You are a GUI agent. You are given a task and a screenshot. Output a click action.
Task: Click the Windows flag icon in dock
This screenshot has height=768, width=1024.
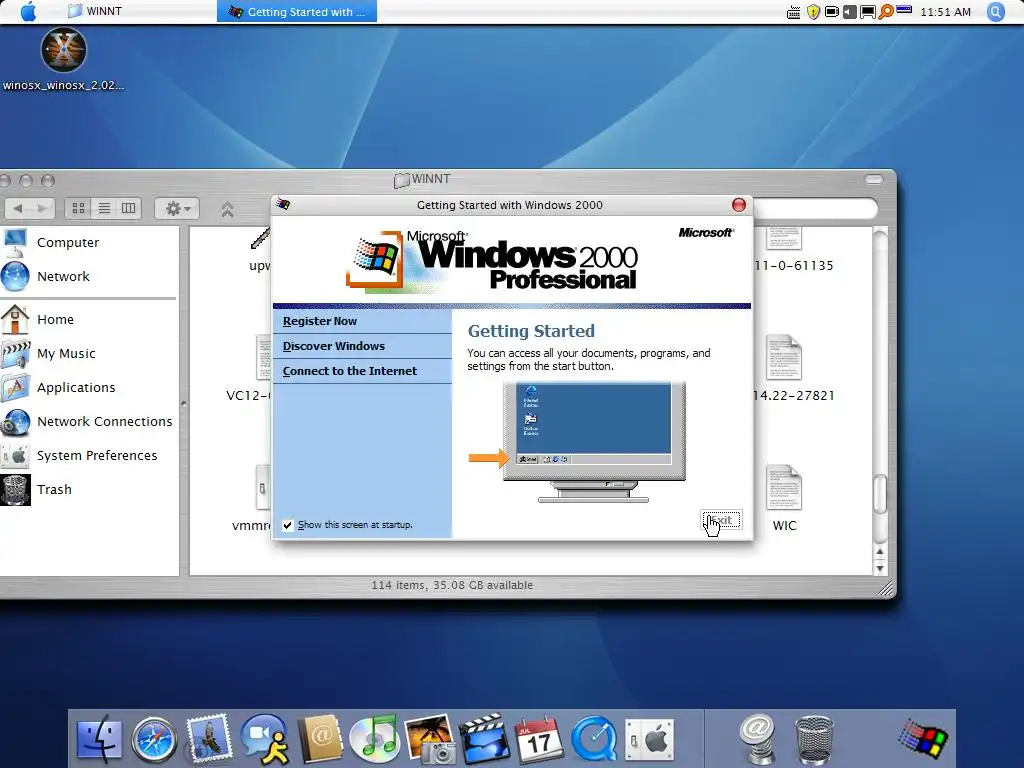pyautogui.click(x=923, y=740)
